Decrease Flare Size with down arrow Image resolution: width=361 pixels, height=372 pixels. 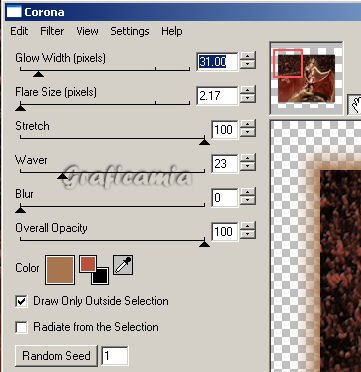pos(248,99)
